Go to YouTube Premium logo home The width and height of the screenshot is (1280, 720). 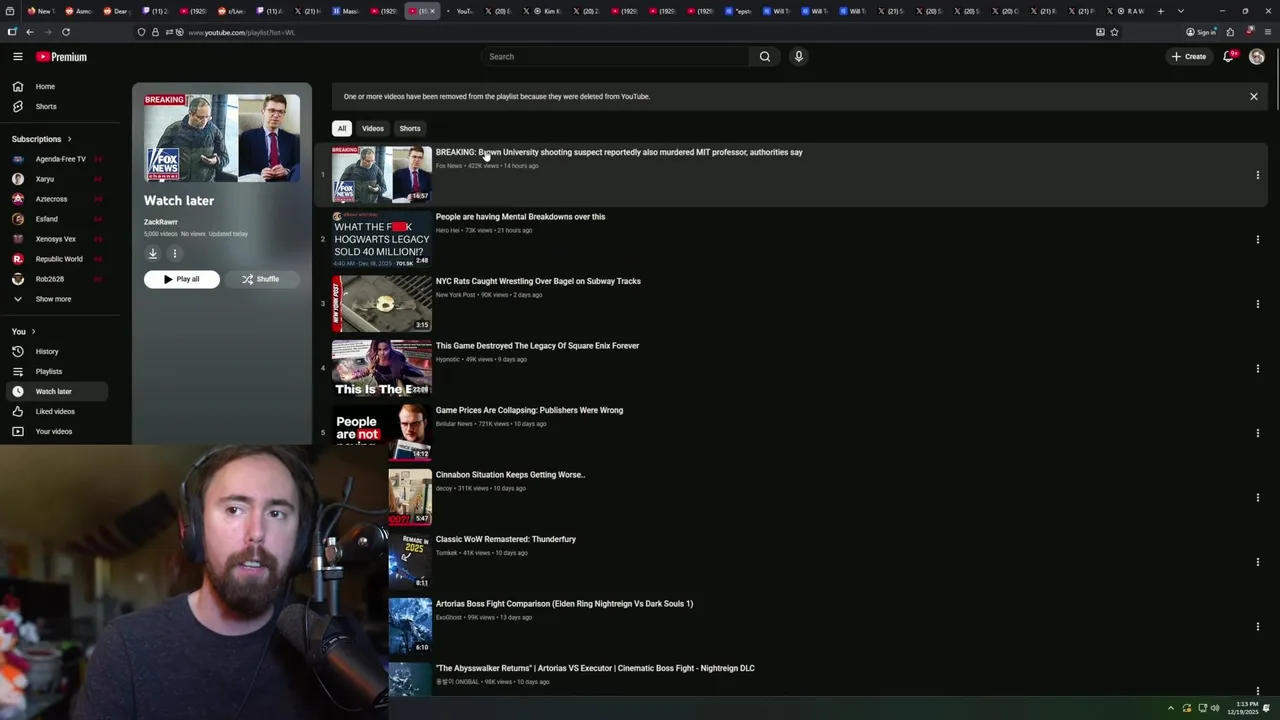coord(62,57)
